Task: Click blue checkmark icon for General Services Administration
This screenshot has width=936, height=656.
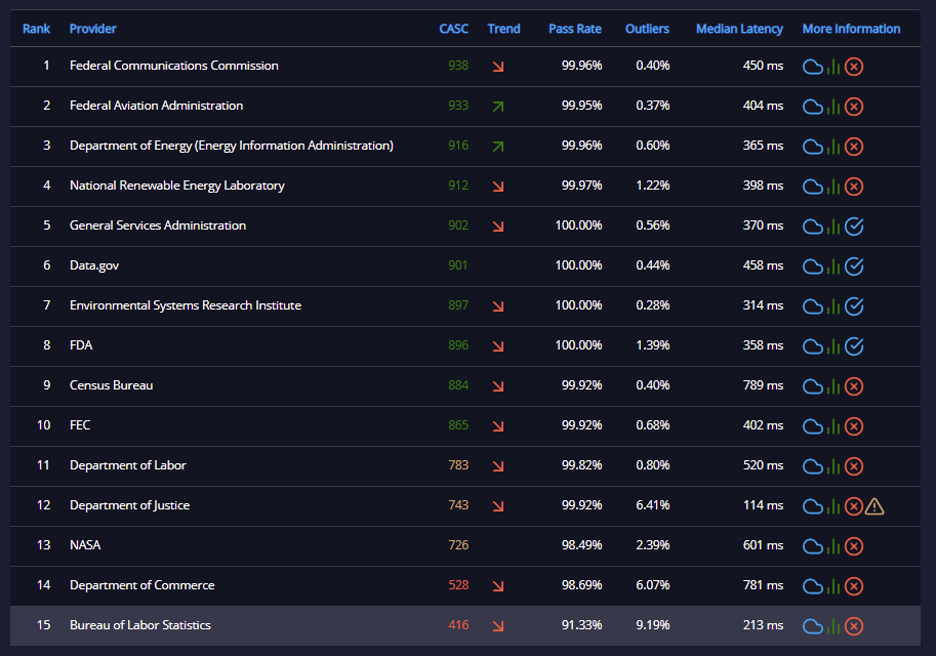Action: [x=854, y=227]
